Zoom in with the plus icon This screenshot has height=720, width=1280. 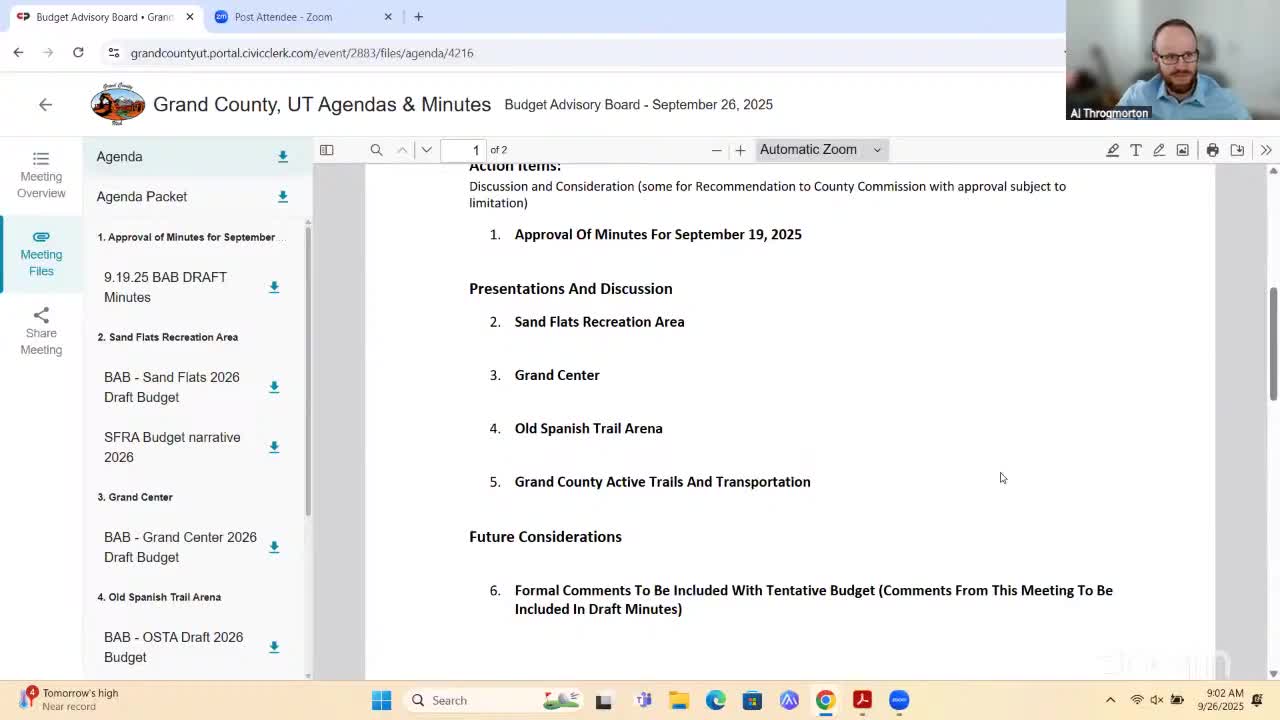click(x=740, y=150)
